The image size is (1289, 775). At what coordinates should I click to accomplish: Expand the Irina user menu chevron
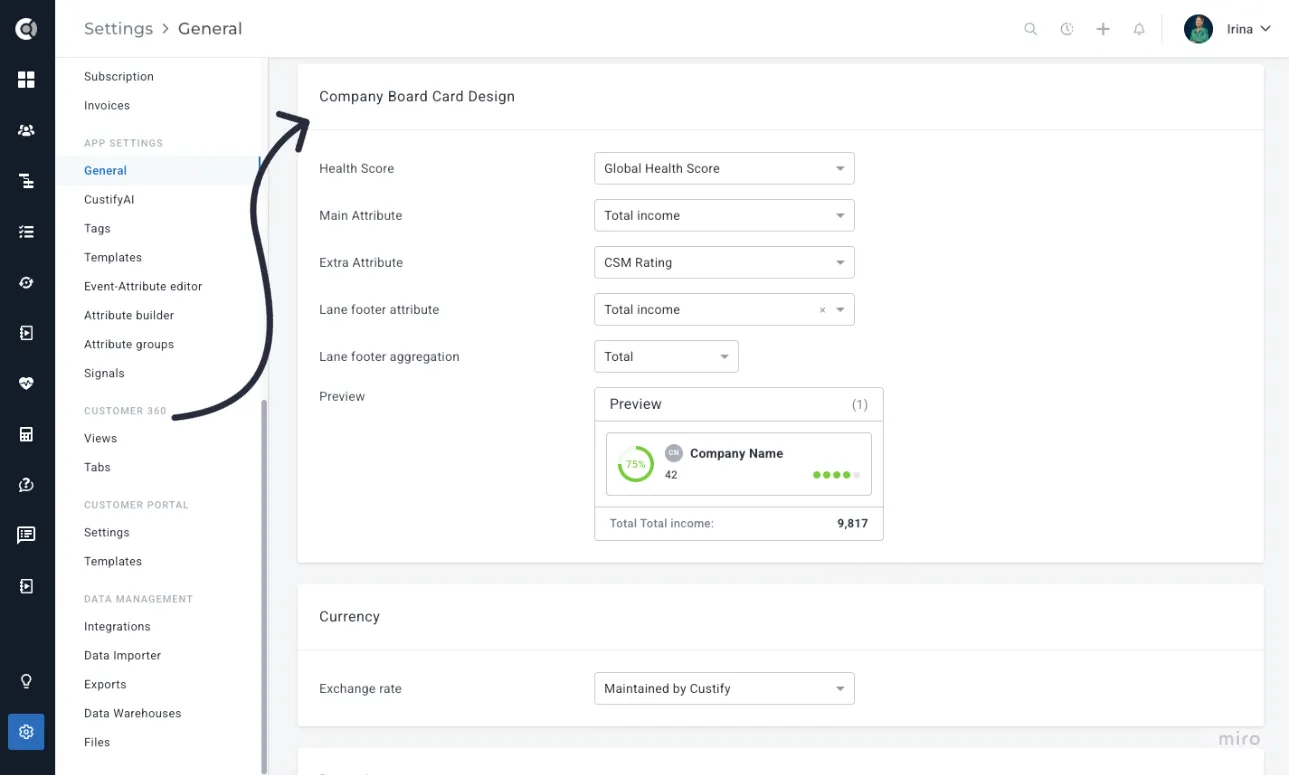[x=1265, y=29]
